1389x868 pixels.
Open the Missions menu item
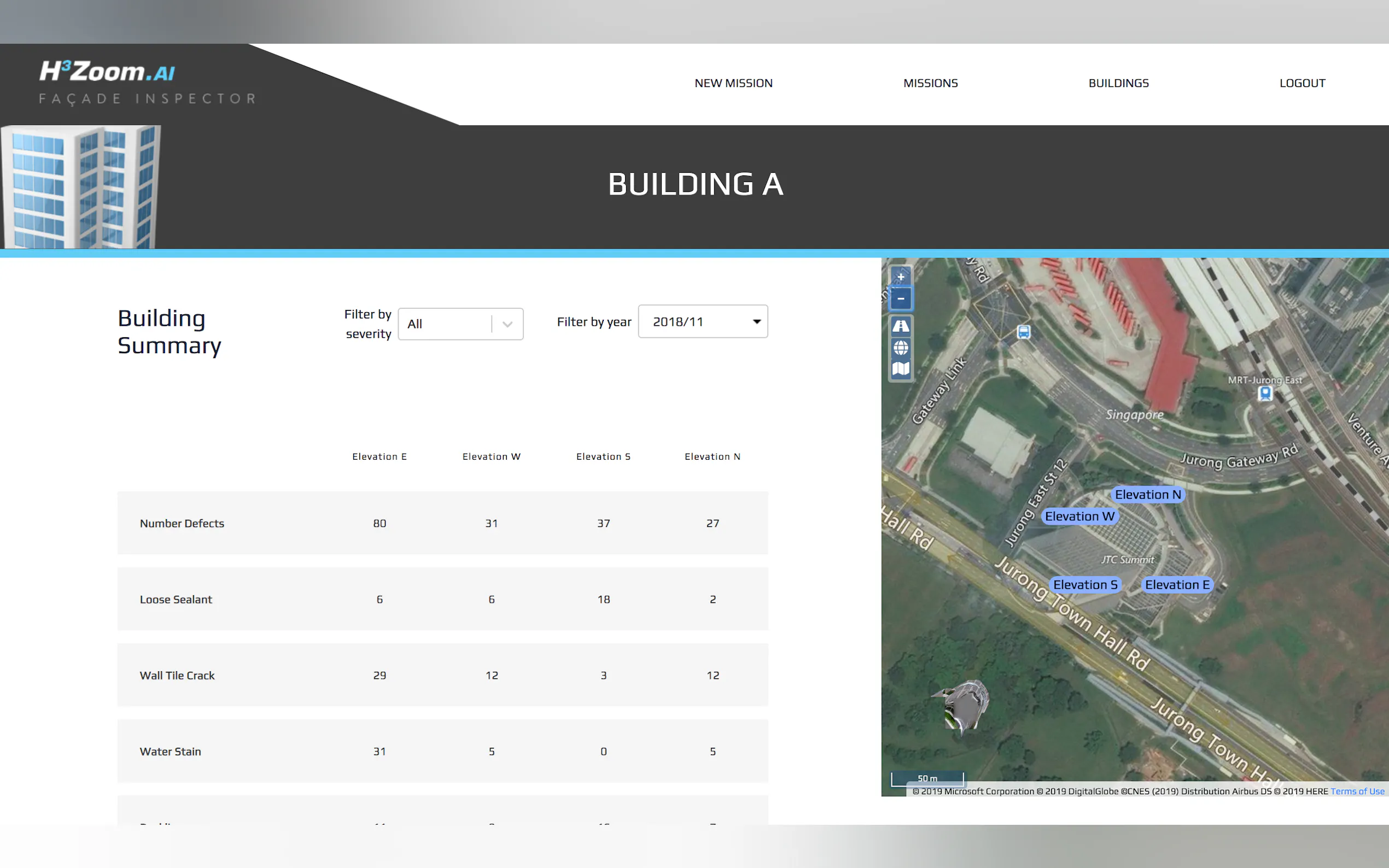coord(930,83)
